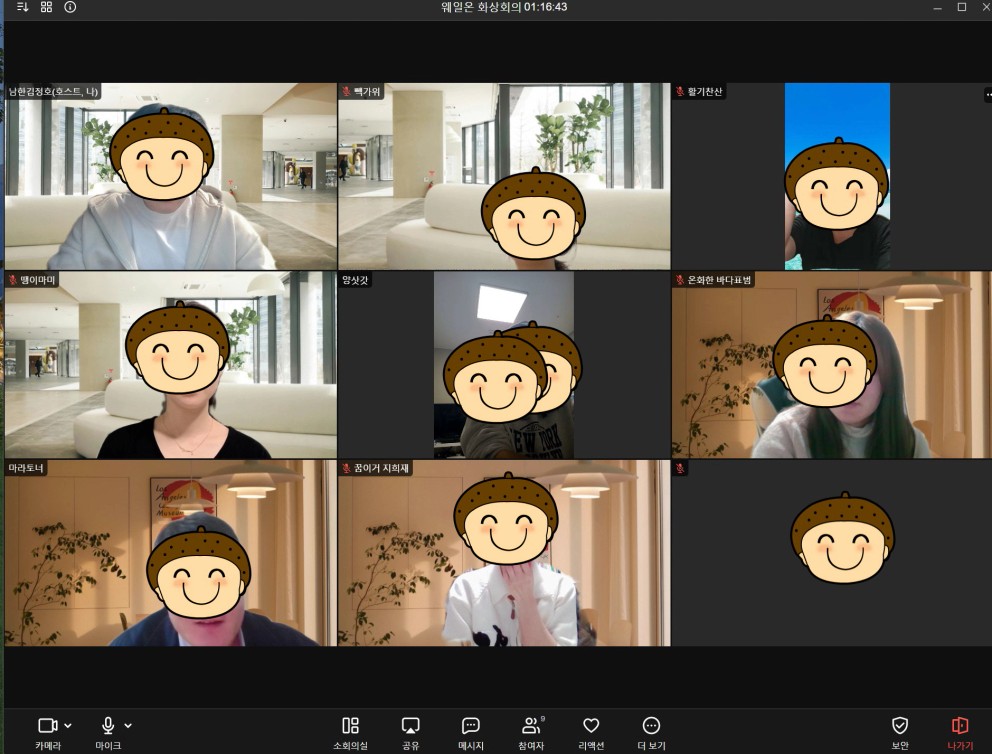The width and height of the screenshot is (992, 754).
Task: Open three-dot menu on 활기찬산 tile
Action: click(987, 95)
